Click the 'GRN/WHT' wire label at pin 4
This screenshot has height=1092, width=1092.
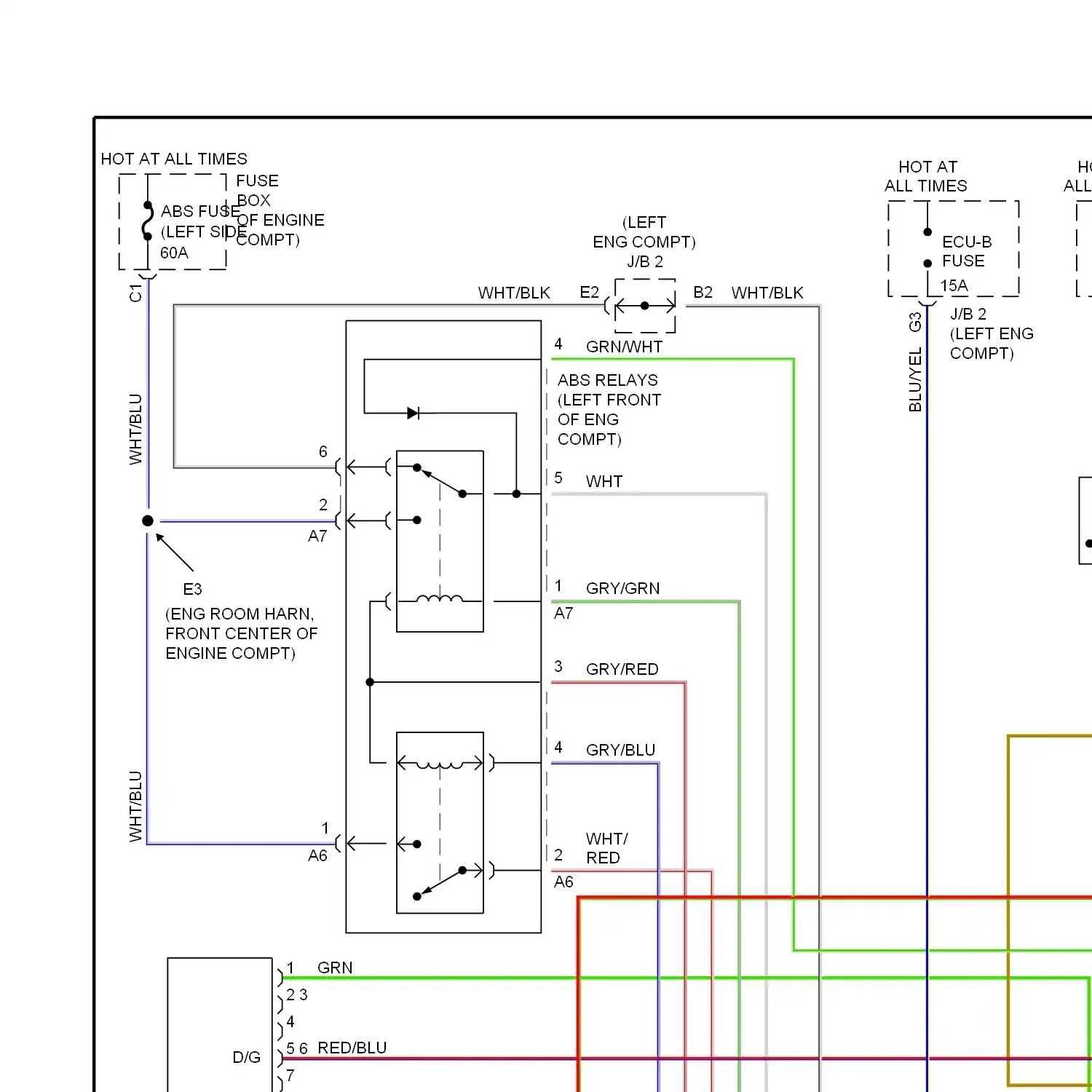pos(624,347)
